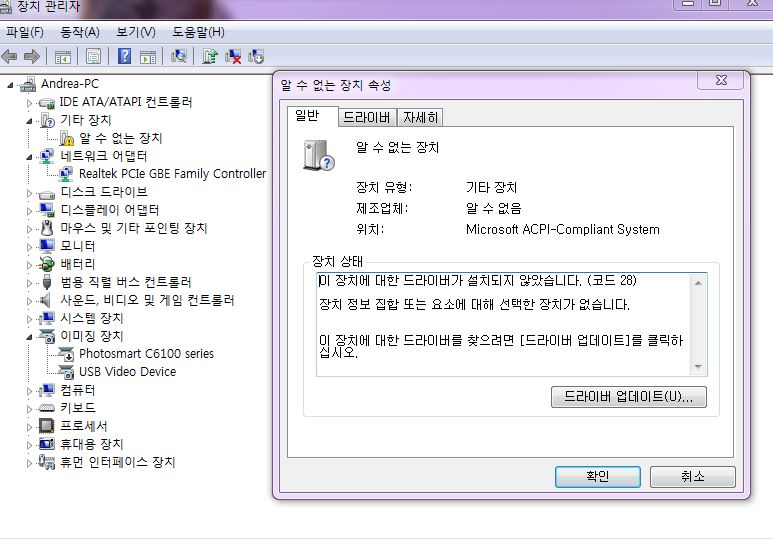The image size is (773, 540).
Task: Select USB Video Device icon
Action: (66, 372)
